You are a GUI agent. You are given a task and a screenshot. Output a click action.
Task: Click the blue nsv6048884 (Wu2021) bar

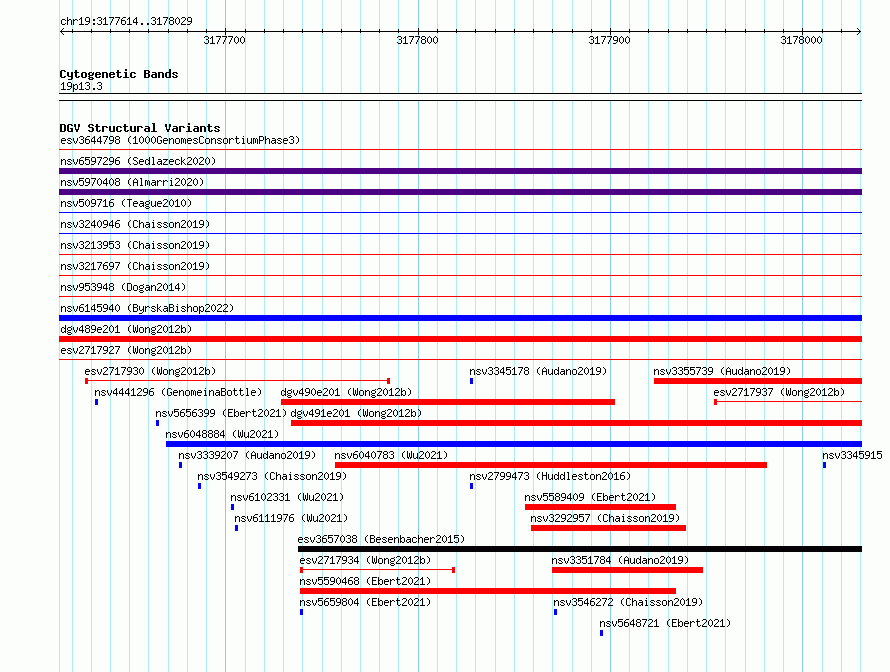(513, 444)
